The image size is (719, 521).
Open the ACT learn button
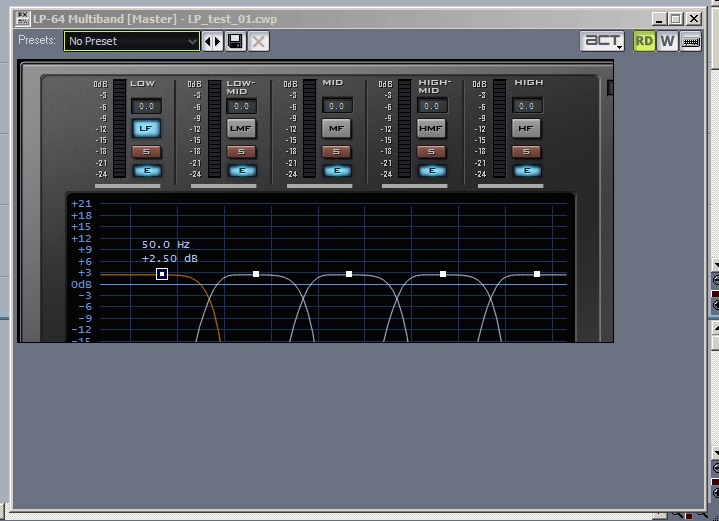coord(602,41)
